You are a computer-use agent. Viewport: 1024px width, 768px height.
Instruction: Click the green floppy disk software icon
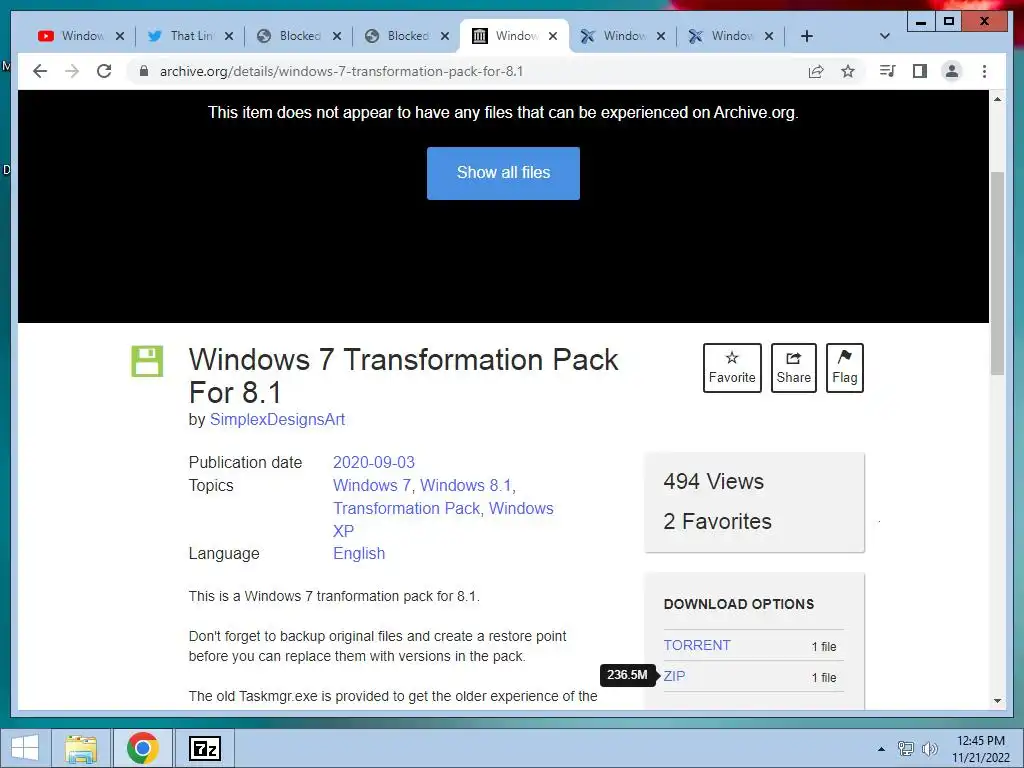(148, 361)
